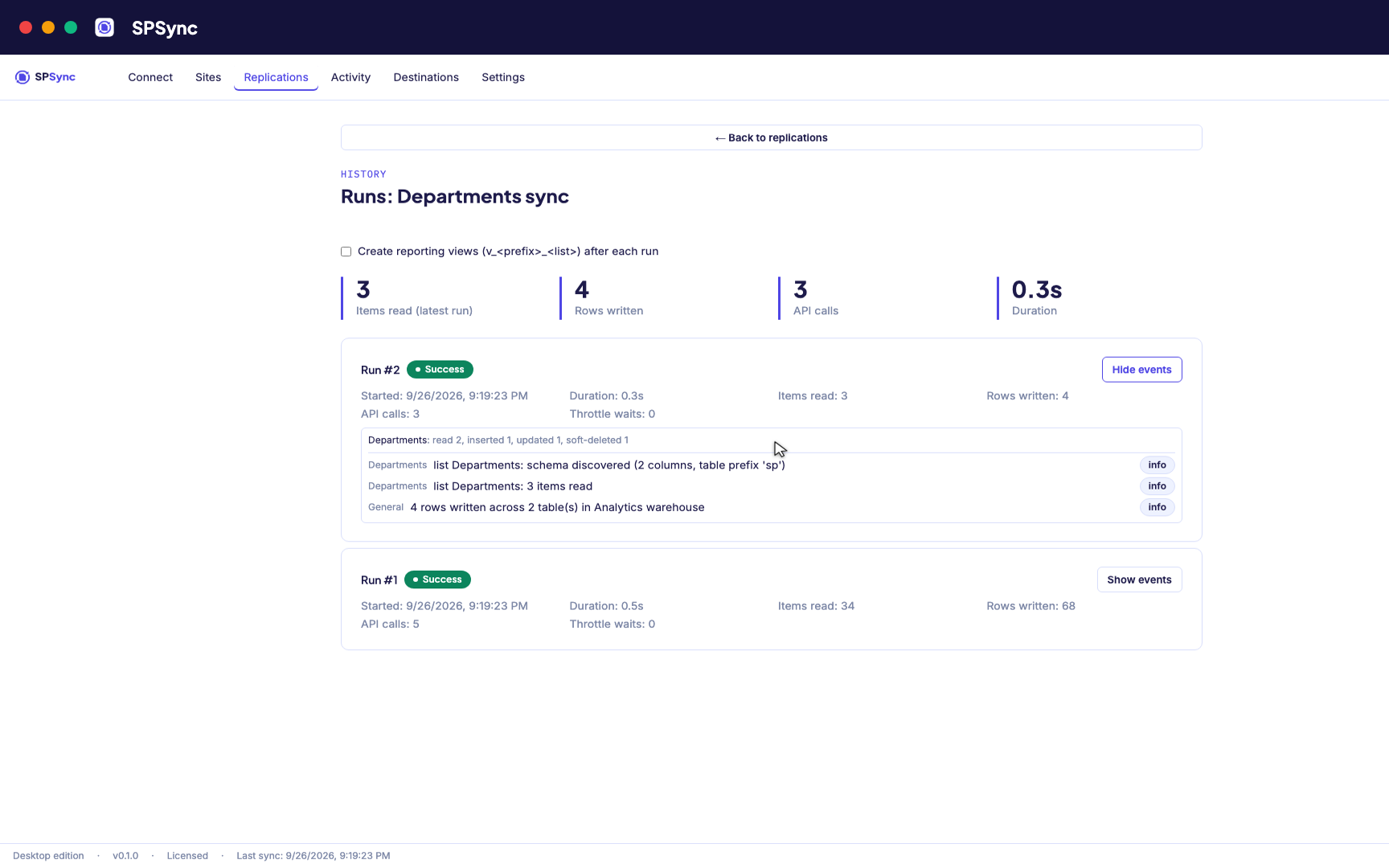Viewport: 1389px width, 868px height.
Task: Go to the Destinations tab
Action: coord(426,77)
